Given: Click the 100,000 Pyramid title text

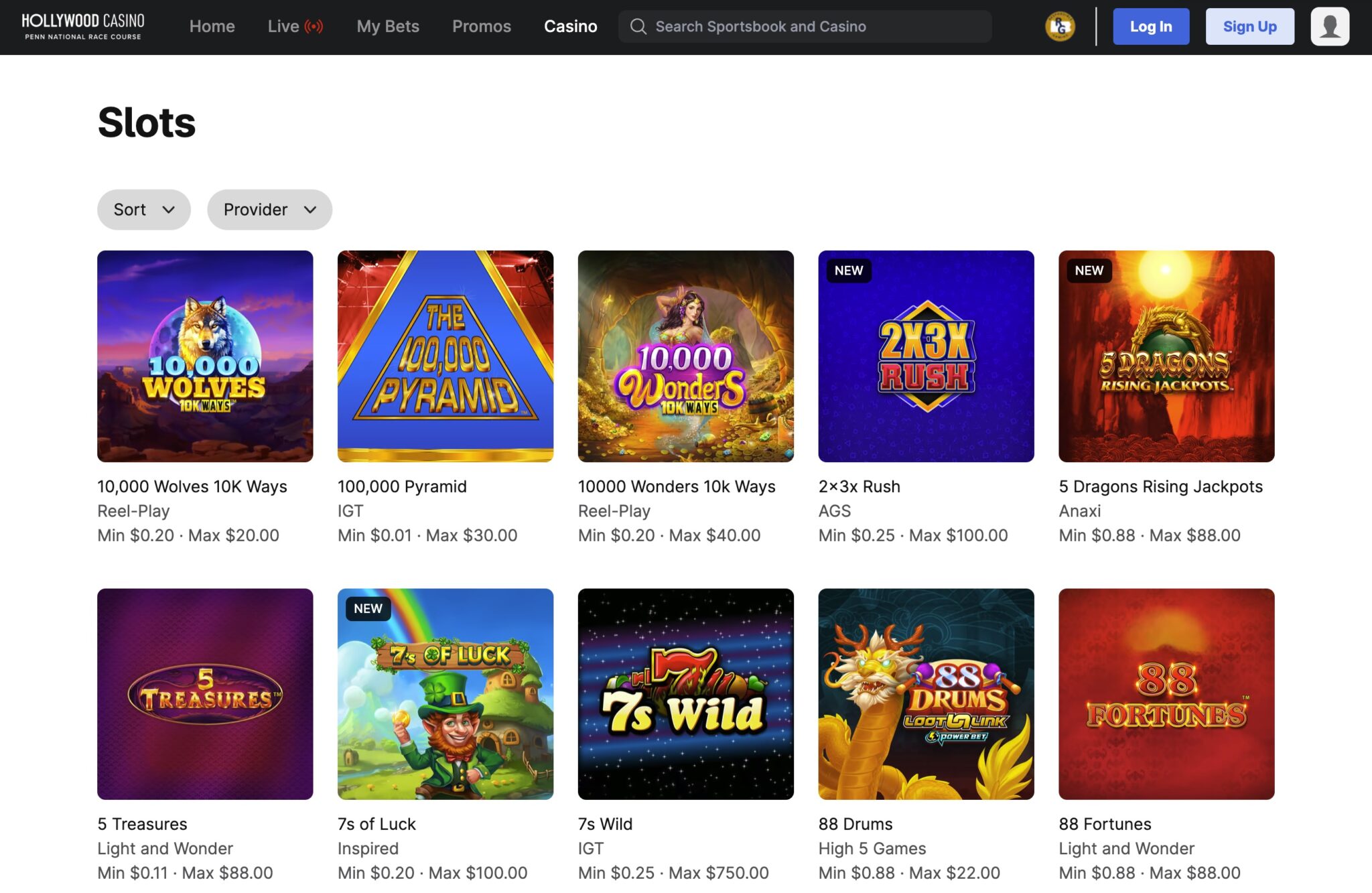Looking at the screenshot, I should 402,486.
